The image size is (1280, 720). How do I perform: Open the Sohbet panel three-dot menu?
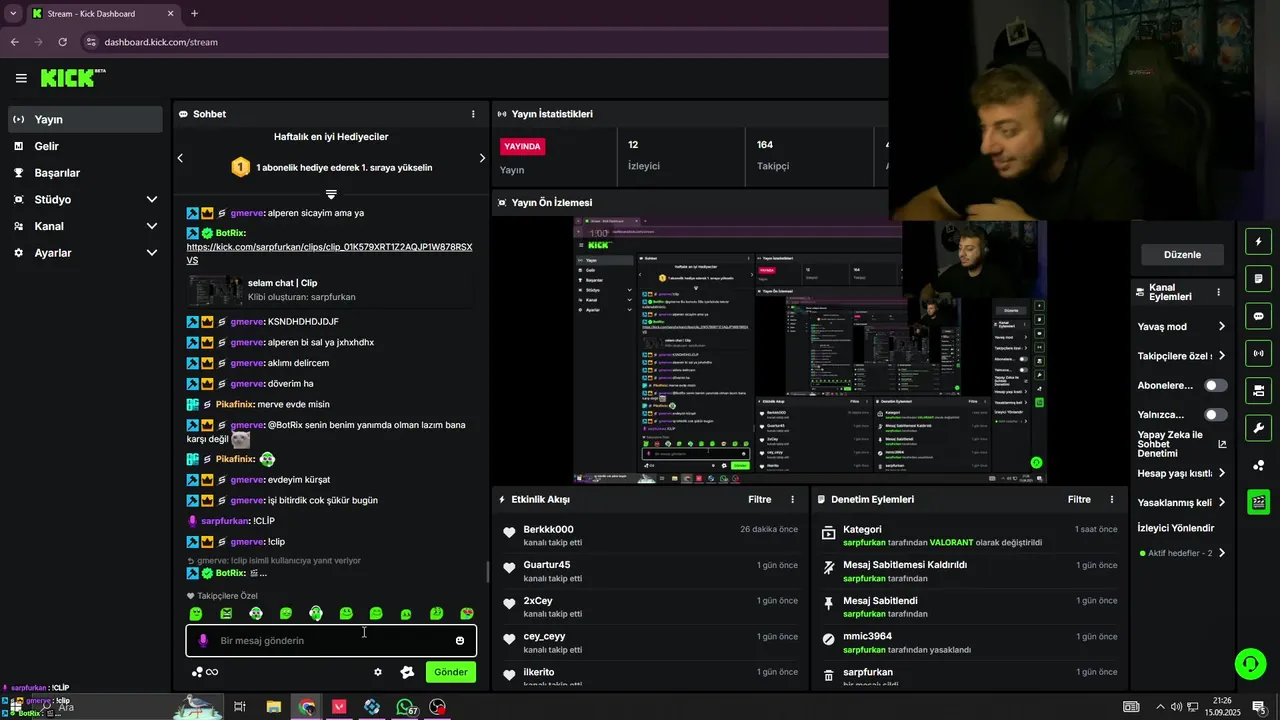pos(473,114)
